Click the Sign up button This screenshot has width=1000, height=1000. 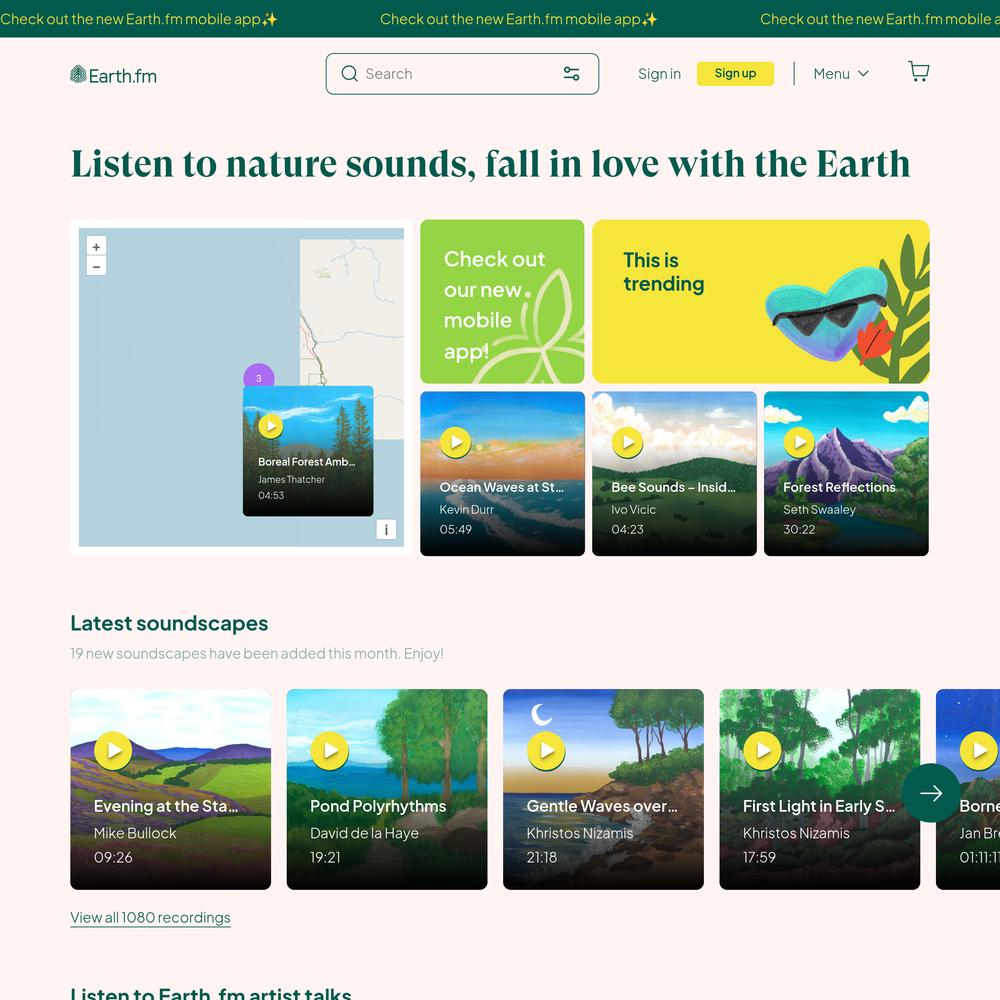tap(735, 73)
